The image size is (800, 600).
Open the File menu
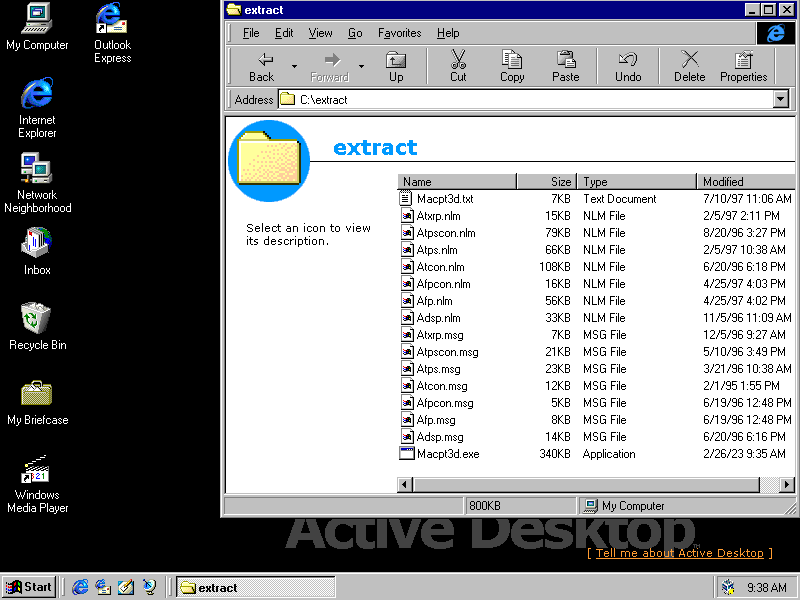[x=251, y=33]
